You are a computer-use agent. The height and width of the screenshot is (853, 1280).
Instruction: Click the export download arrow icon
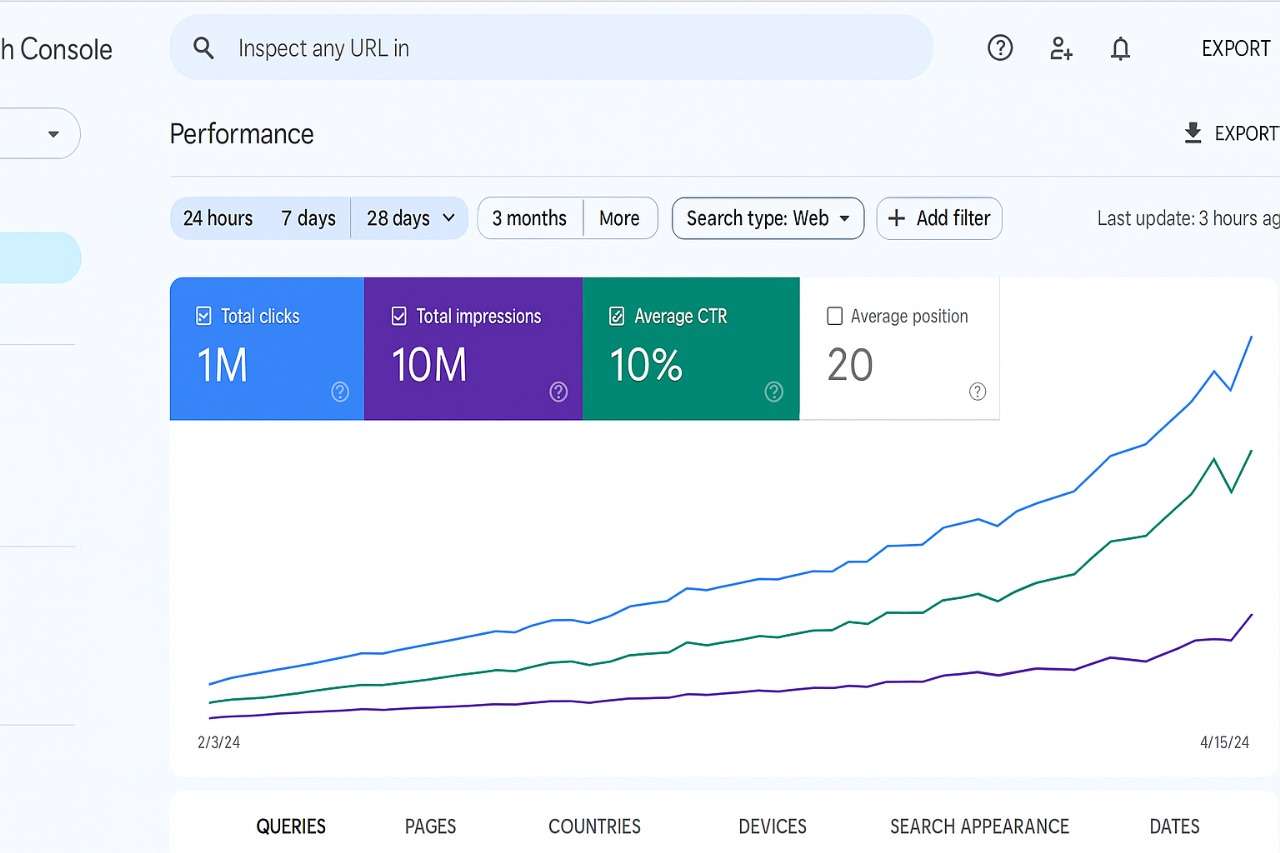pyautogui.click(x=1192, y=133)
